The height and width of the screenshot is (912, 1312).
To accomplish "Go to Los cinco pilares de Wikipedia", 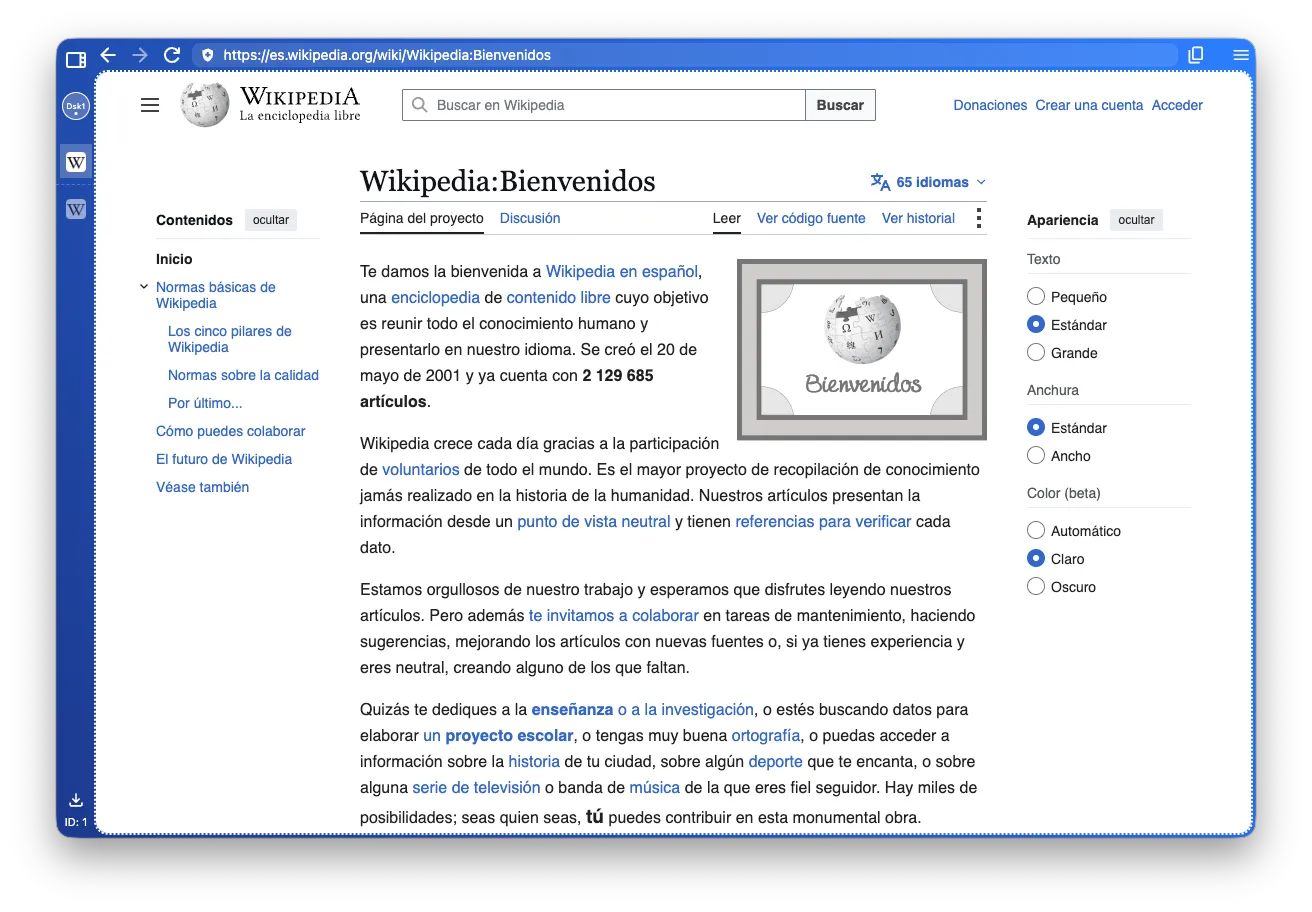I will [x=230, y=339].
